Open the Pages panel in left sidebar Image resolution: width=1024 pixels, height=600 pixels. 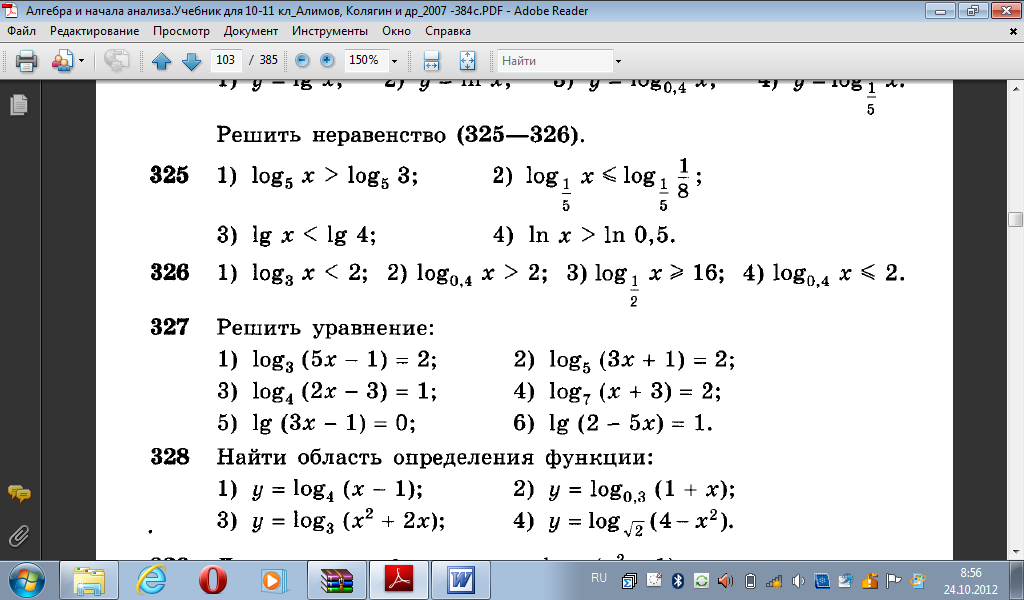(x=19, y=104)
